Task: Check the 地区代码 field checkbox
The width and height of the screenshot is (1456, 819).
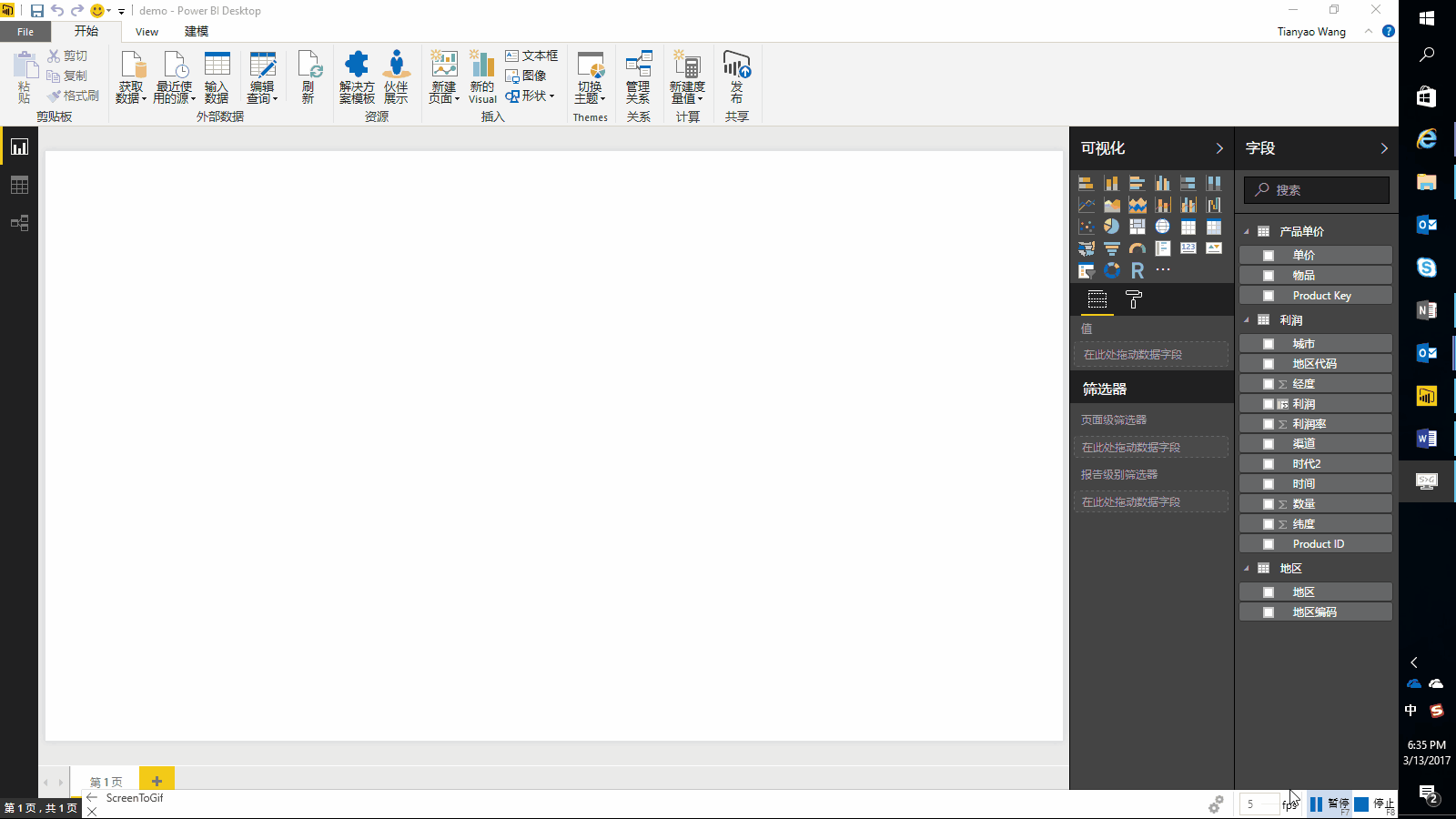Action: point(1269,364)
